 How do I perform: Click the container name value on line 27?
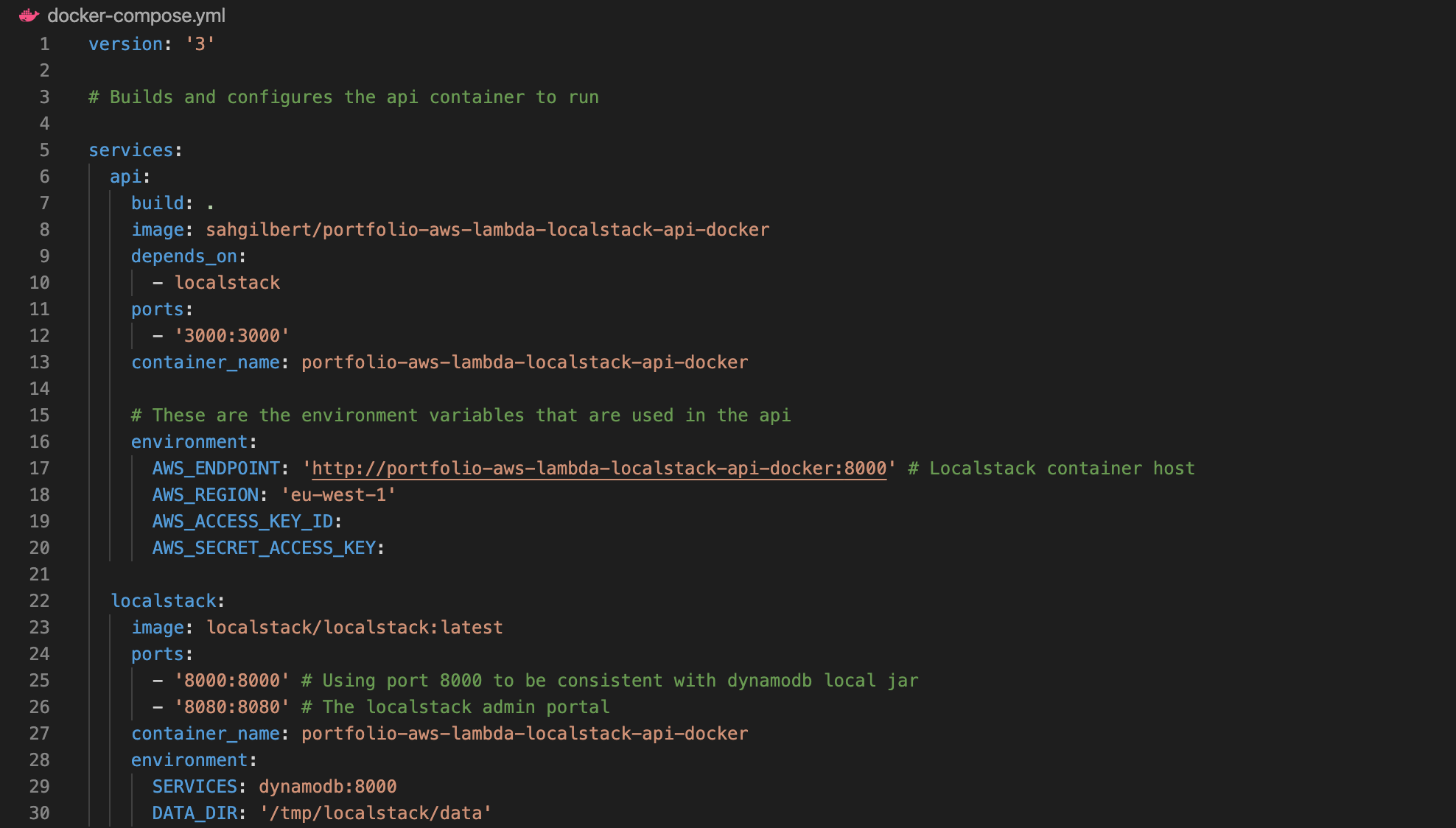[525, 734]
